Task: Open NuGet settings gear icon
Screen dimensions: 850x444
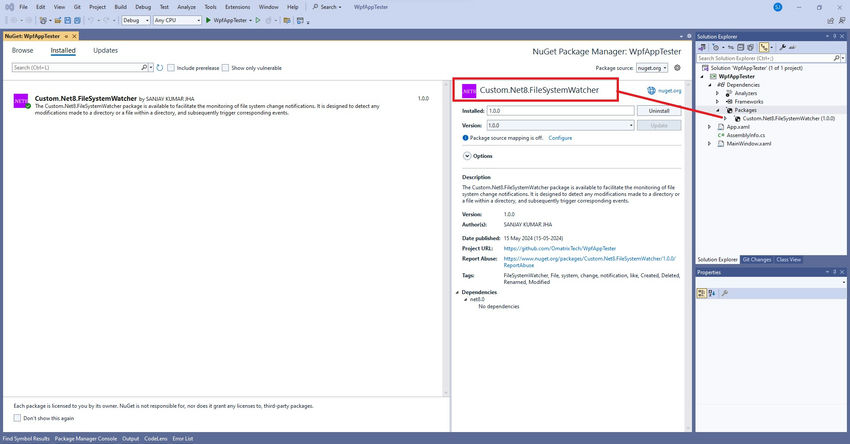Action: tap(677, 68)
